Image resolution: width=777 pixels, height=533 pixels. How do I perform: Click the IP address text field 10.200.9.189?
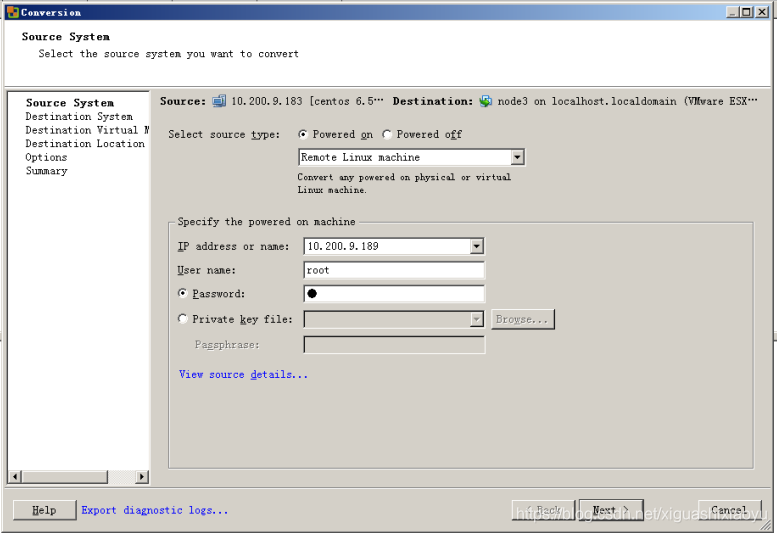click(x=387, y=246)
